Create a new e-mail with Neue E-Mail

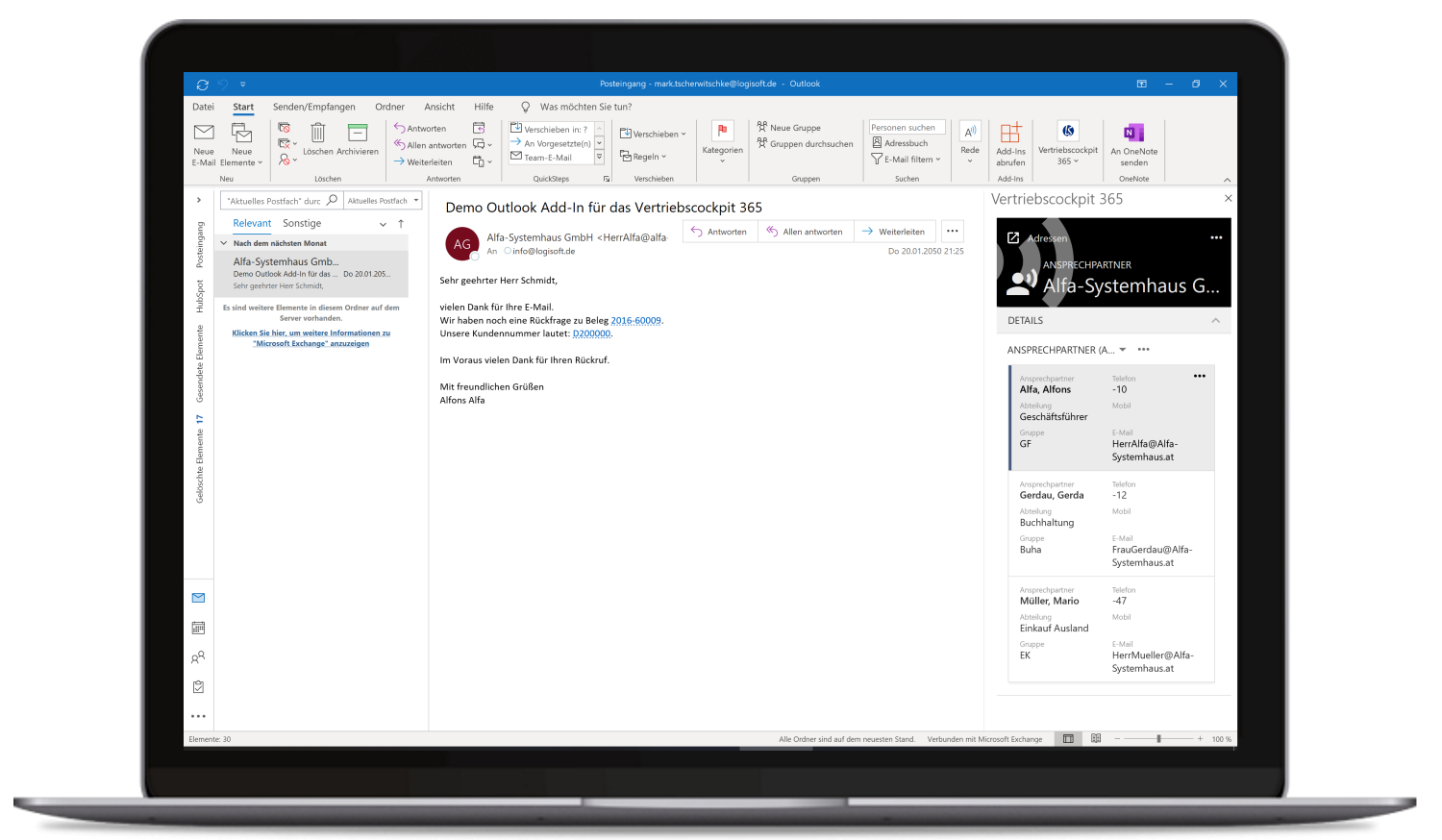click(x=204, y=144)
